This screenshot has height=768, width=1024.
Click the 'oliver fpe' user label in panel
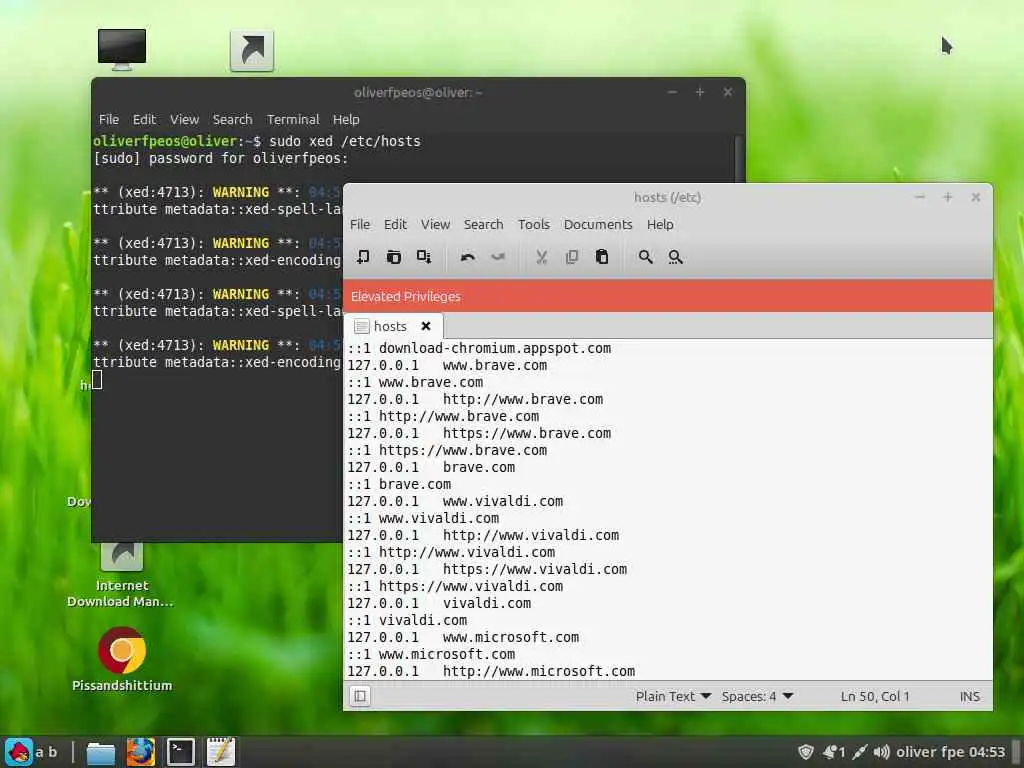931,752
